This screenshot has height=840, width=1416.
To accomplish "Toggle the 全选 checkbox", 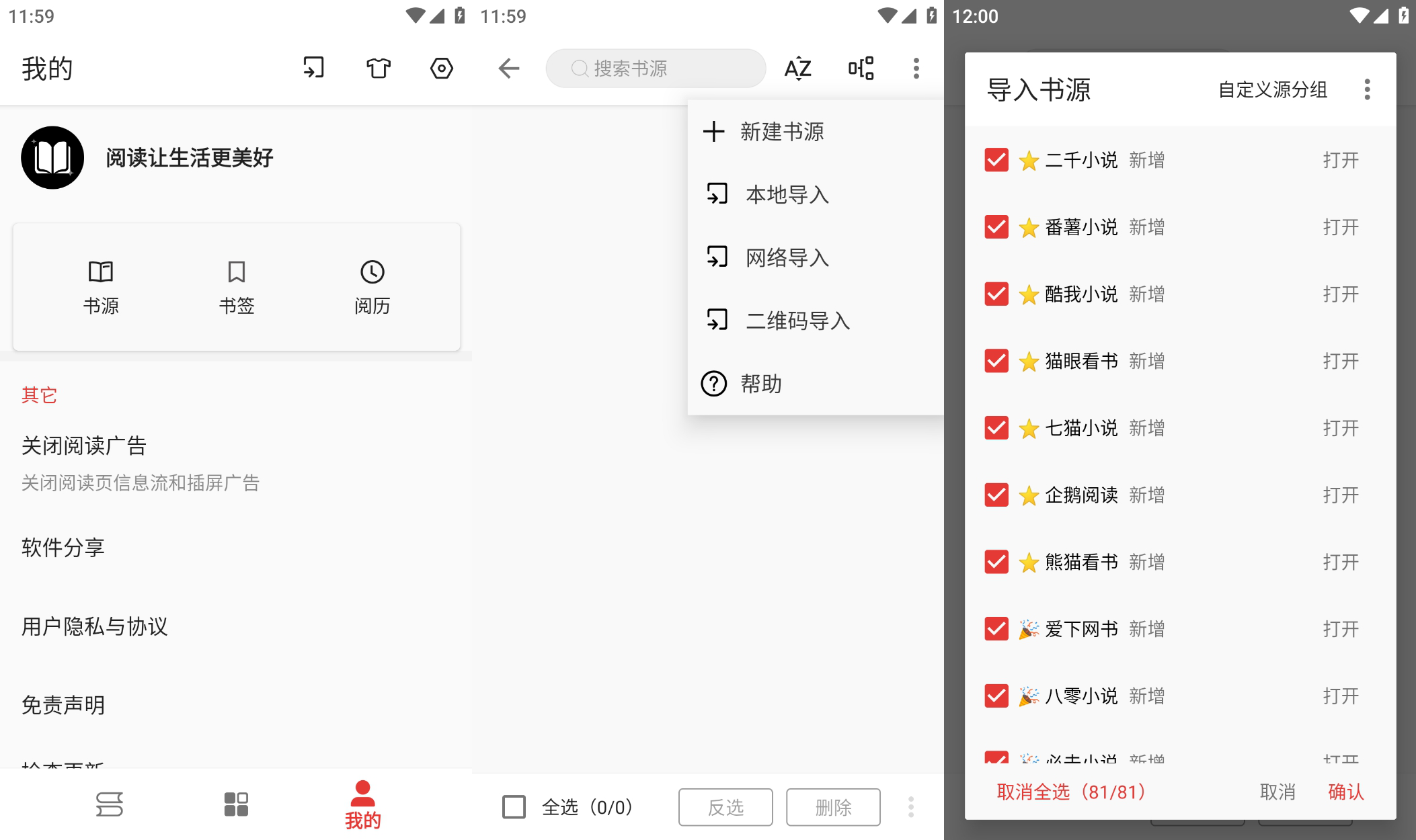I will coord(514,806).
